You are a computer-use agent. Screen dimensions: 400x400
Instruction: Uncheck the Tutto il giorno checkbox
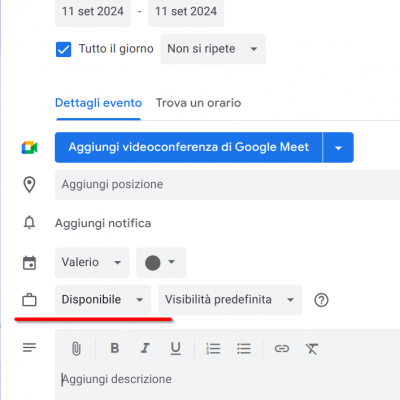click(63, 49)
